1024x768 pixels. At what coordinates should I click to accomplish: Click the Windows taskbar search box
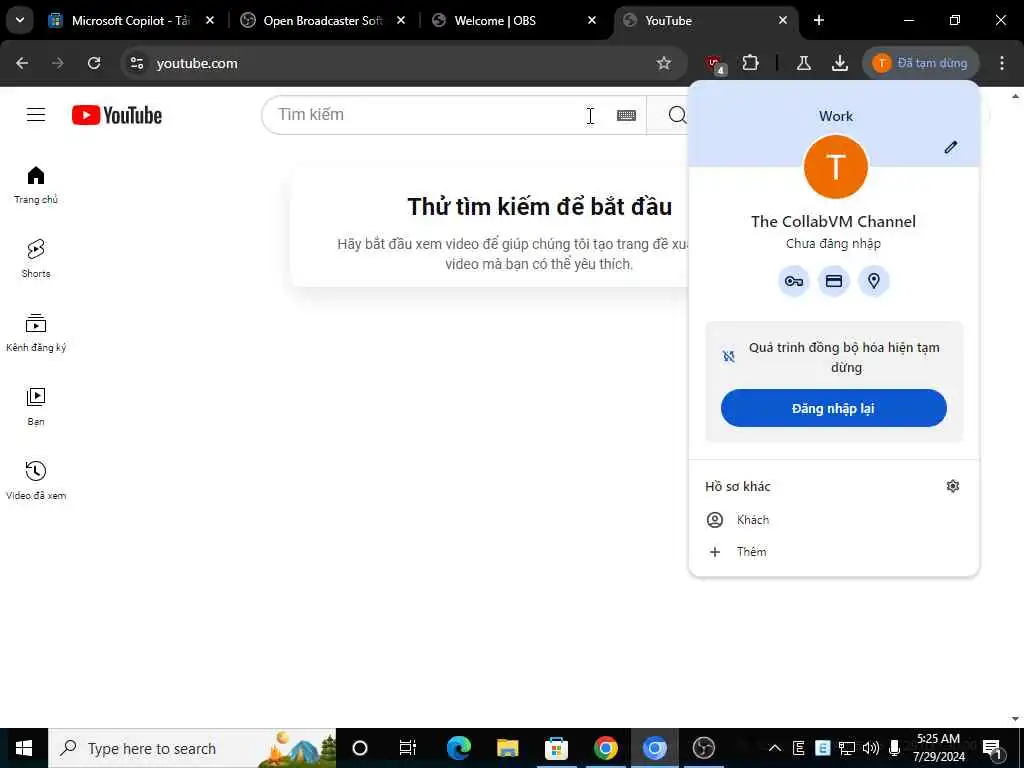coord(192,748)
